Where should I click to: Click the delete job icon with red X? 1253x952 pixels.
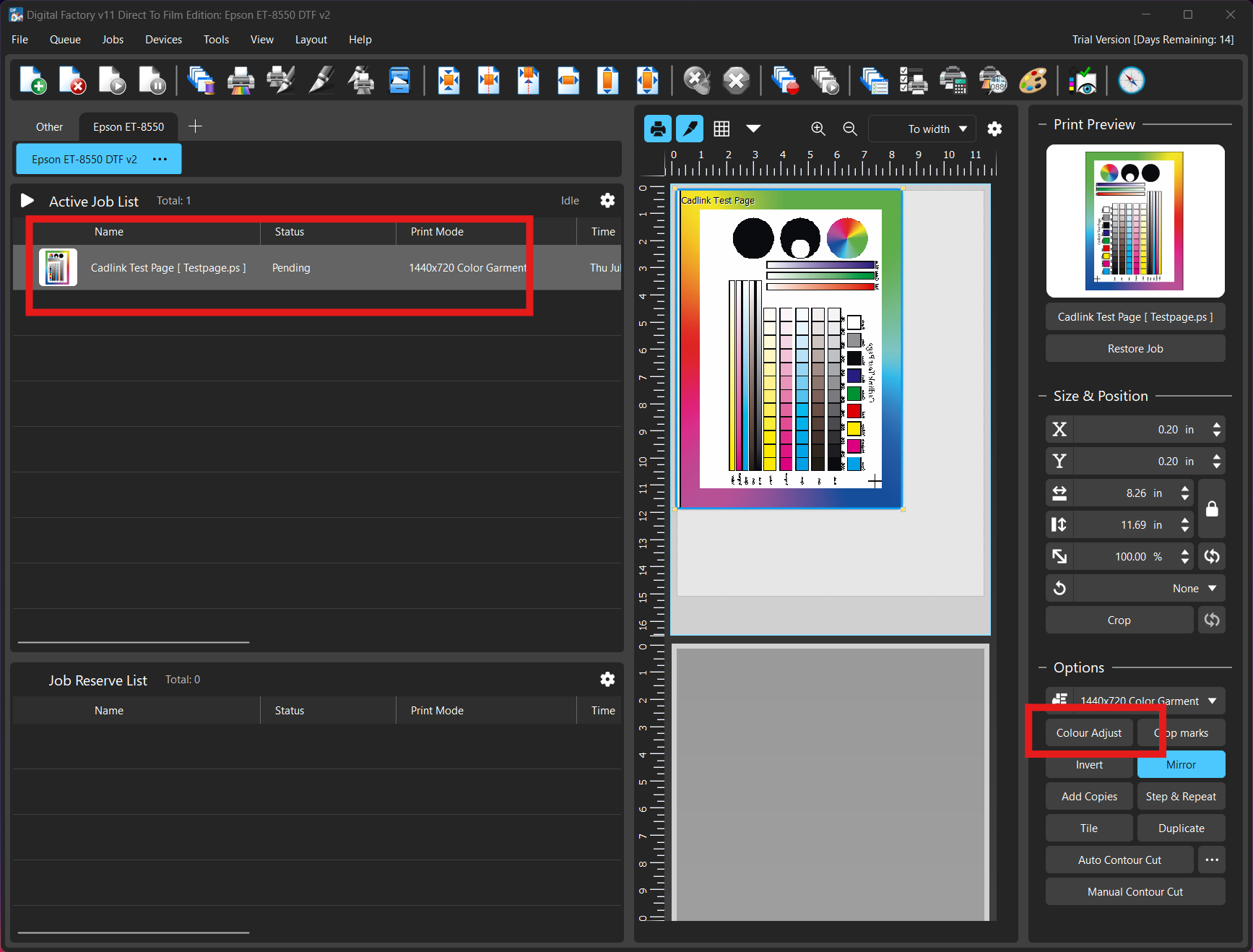[x=72, y=80]
